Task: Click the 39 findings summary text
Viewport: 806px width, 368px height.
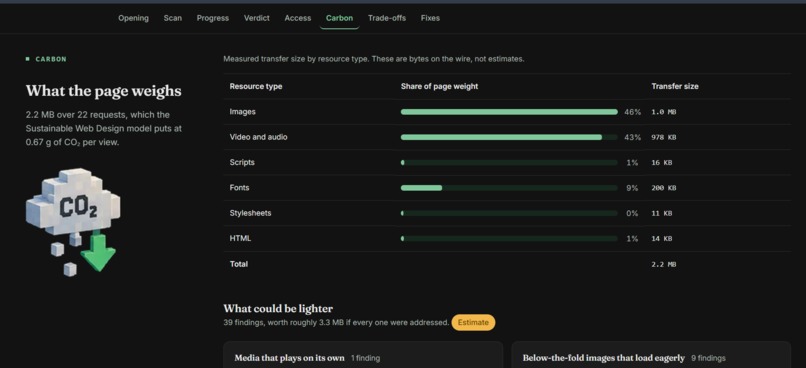Action: (336, 323)
